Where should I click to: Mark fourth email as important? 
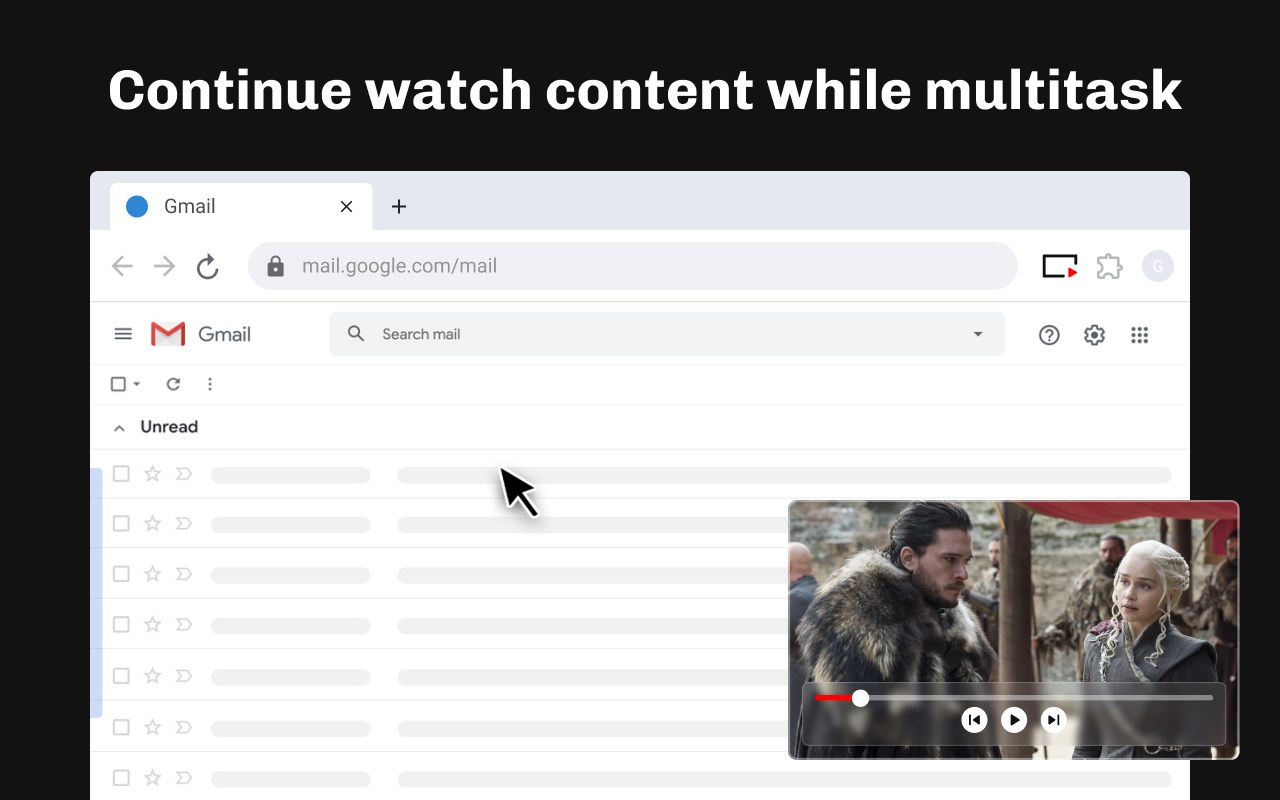(183, 625)
